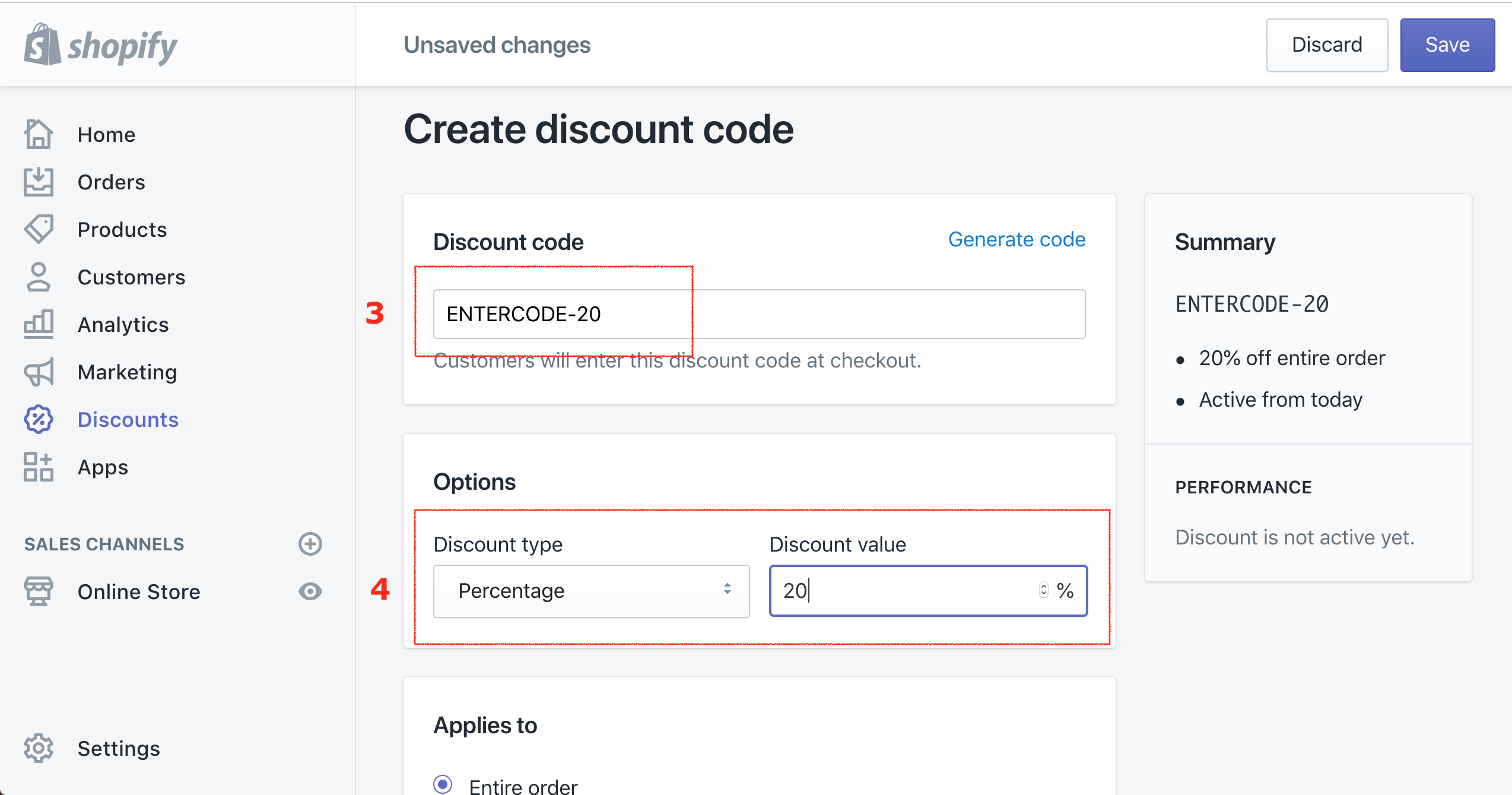1512x795 pixels.
Task: Click the ENTERCODE-20 discount code field
Action: (x=760, y=314)
